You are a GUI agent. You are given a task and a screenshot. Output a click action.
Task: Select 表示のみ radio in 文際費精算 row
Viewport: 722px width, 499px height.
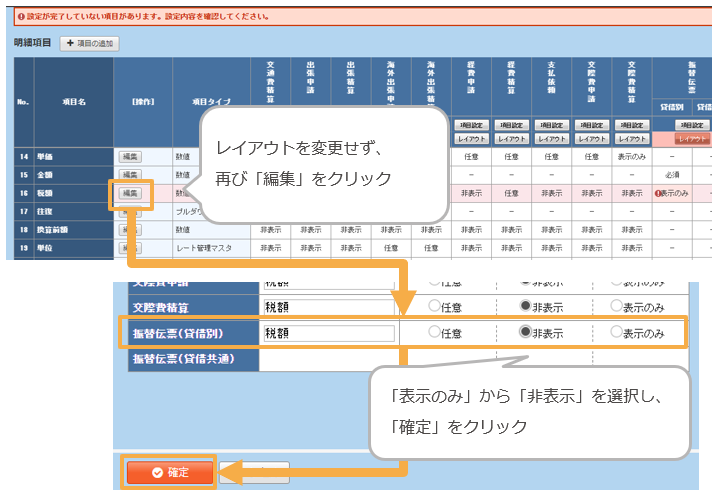point(615,306)
